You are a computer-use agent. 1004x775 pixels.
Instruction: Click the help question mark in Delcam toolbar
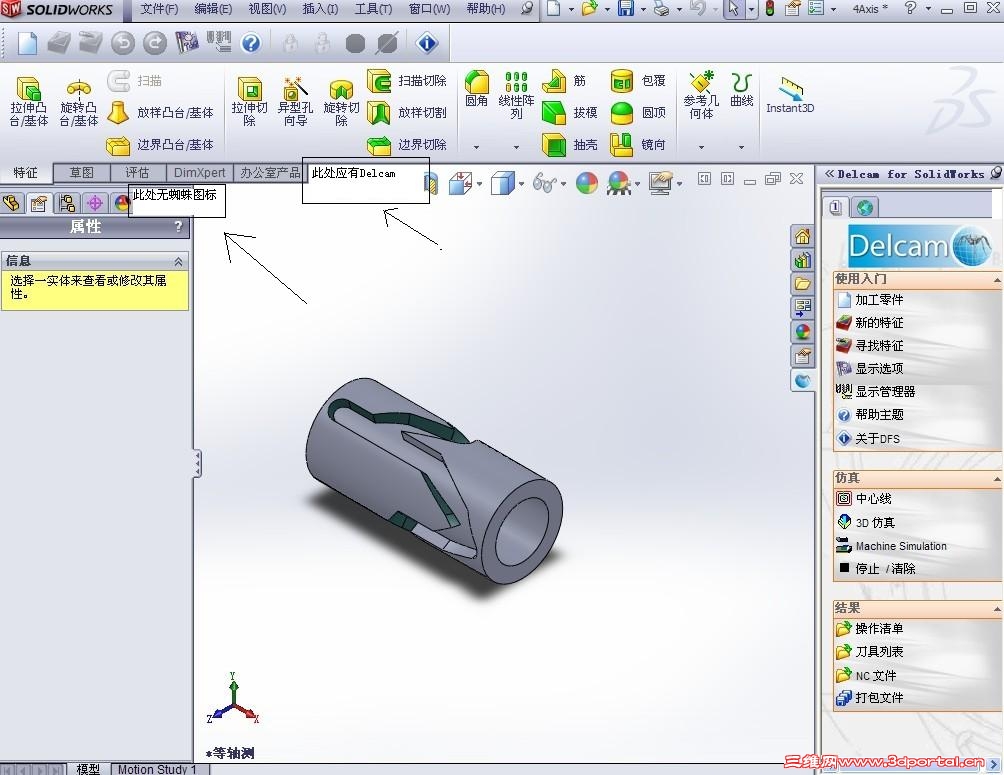pos(251,43)
